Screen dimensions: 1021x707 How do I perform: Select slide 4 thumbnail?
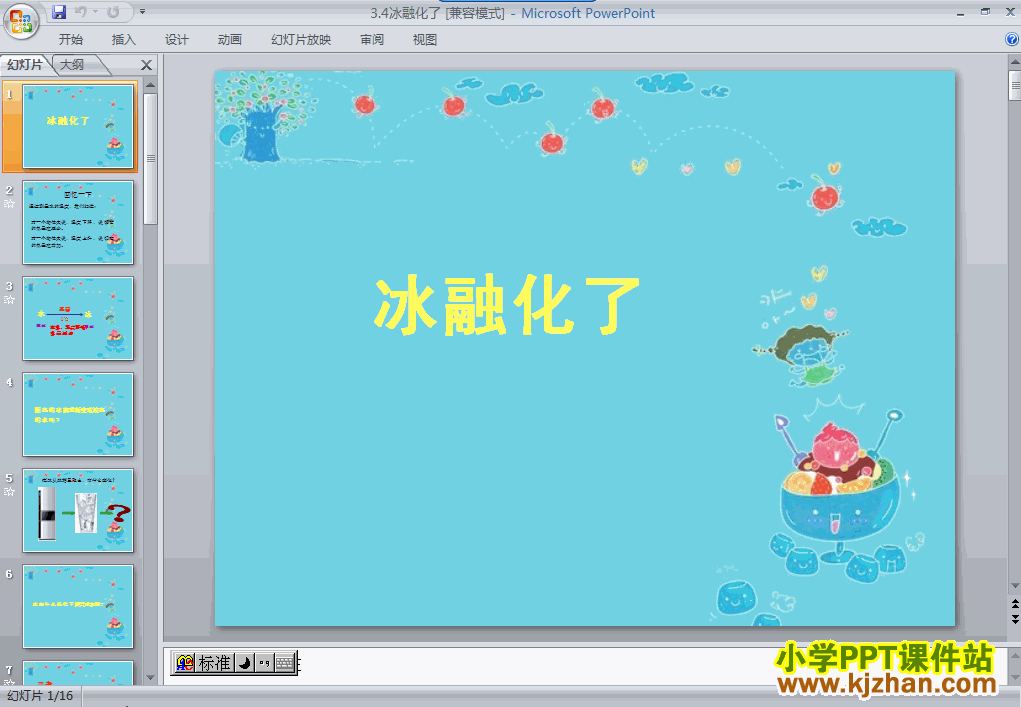[x=78, y=415]
